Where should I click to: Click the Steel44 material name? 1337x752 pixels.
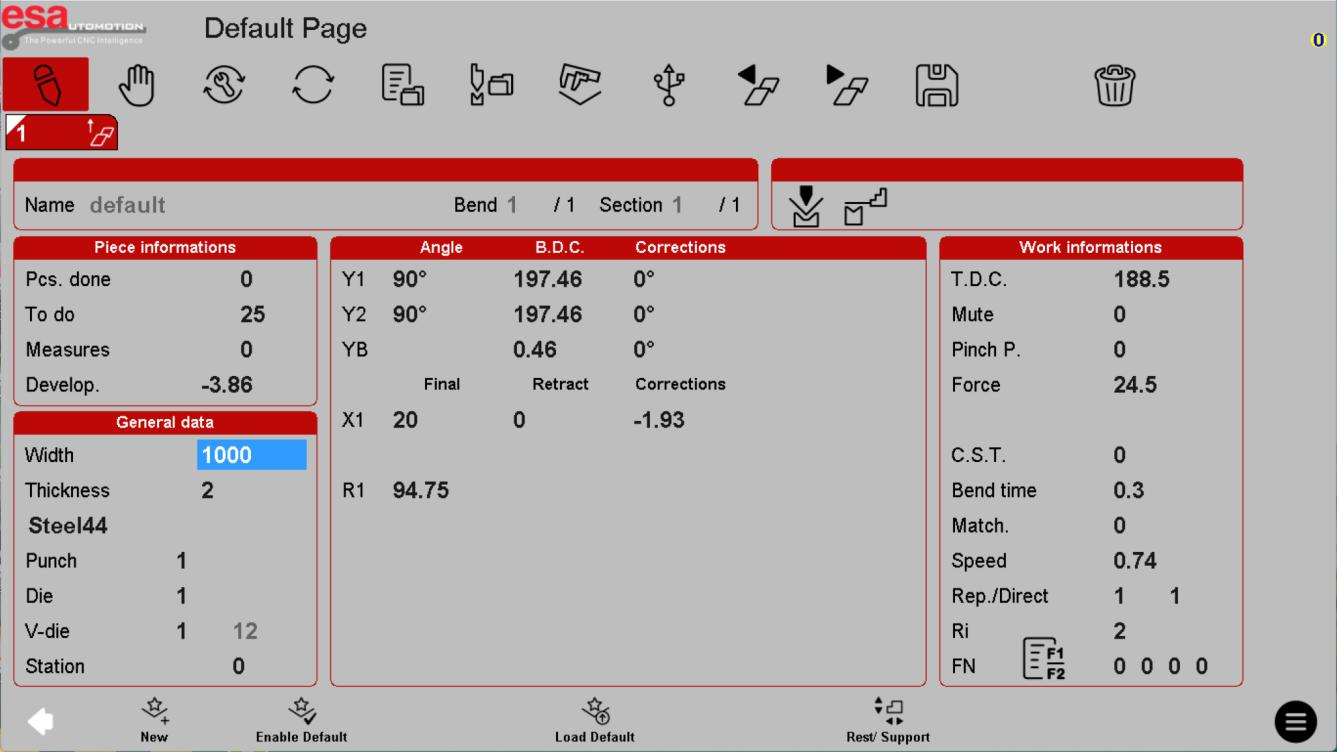coord(68,526)
